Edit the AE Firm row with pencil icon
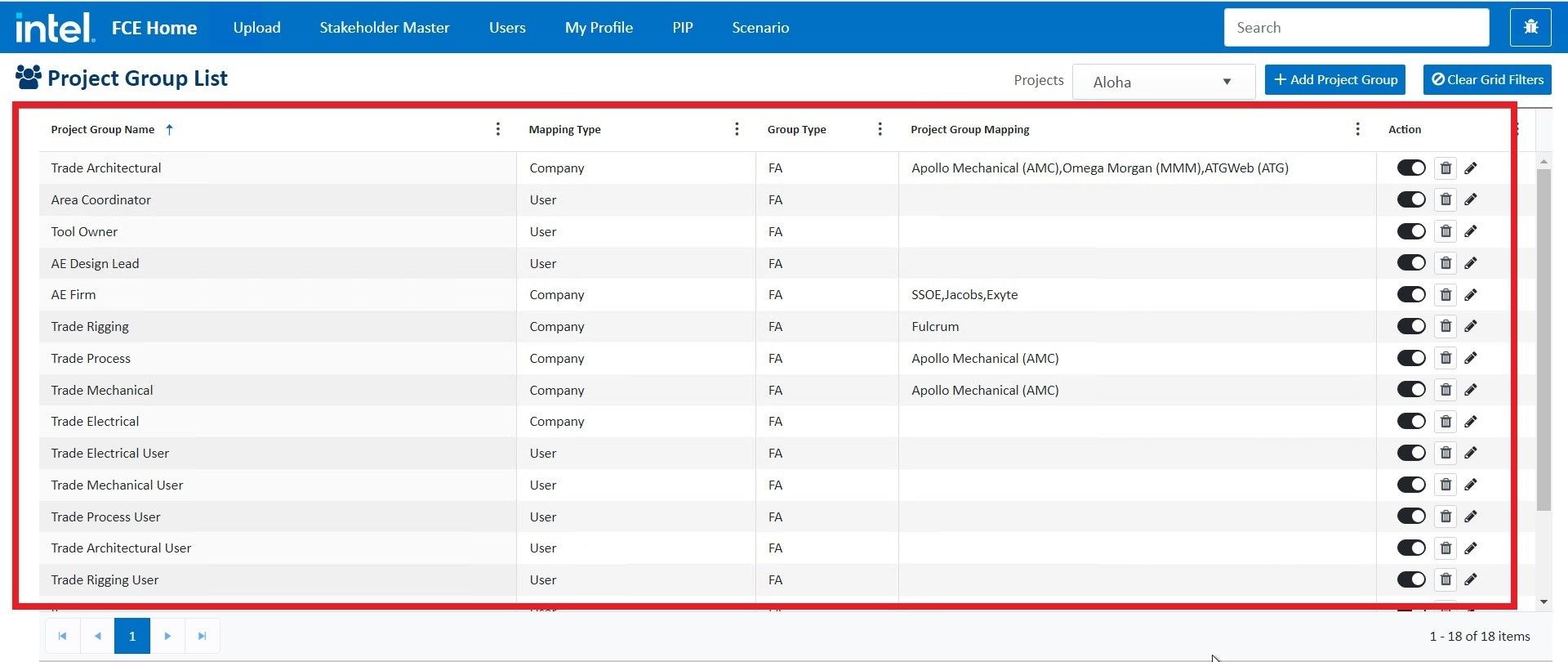 [x=1471, y=295]
